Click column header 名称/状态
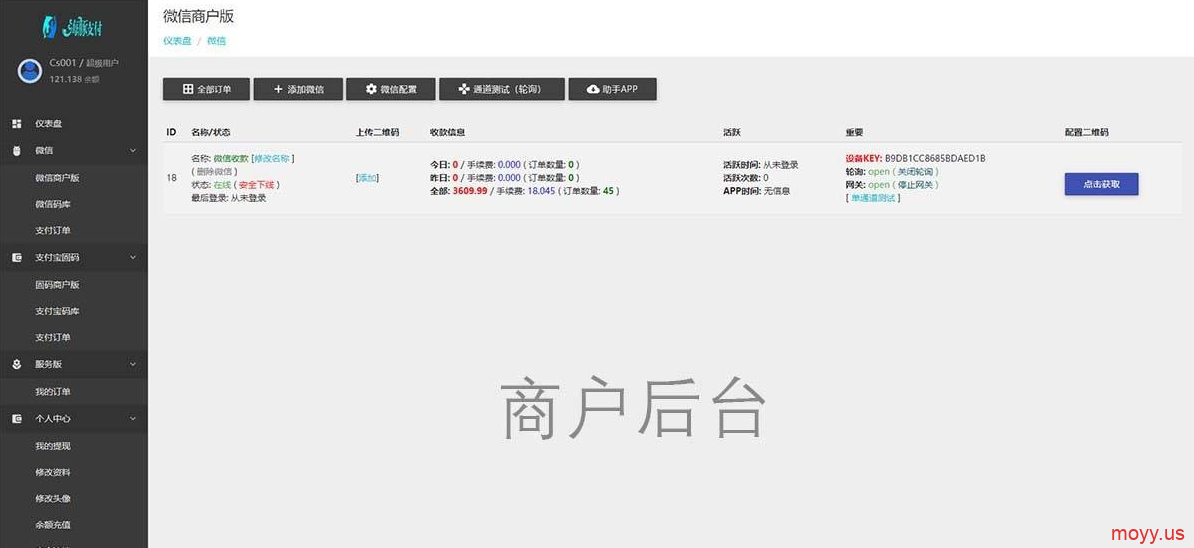Image resolution: width=1194 pixels, height=548 pixels. click(211, 132)
